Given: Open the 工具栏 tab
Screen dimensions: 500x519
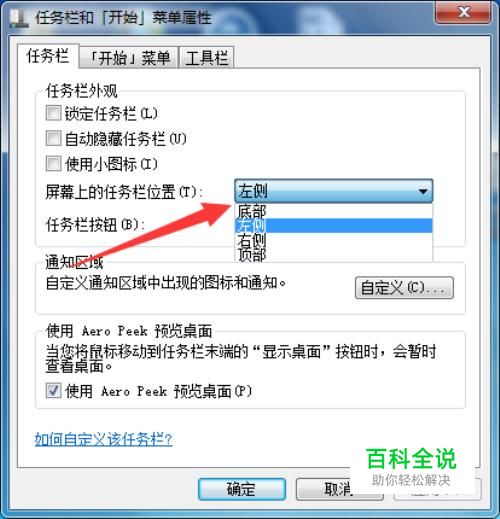Looking at the screenshot, I should 206,58.
